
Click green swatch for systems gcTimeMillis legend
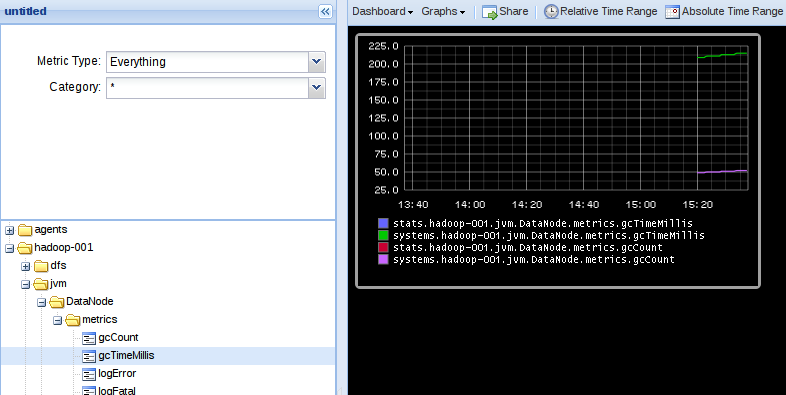click(x=383, y=236)
